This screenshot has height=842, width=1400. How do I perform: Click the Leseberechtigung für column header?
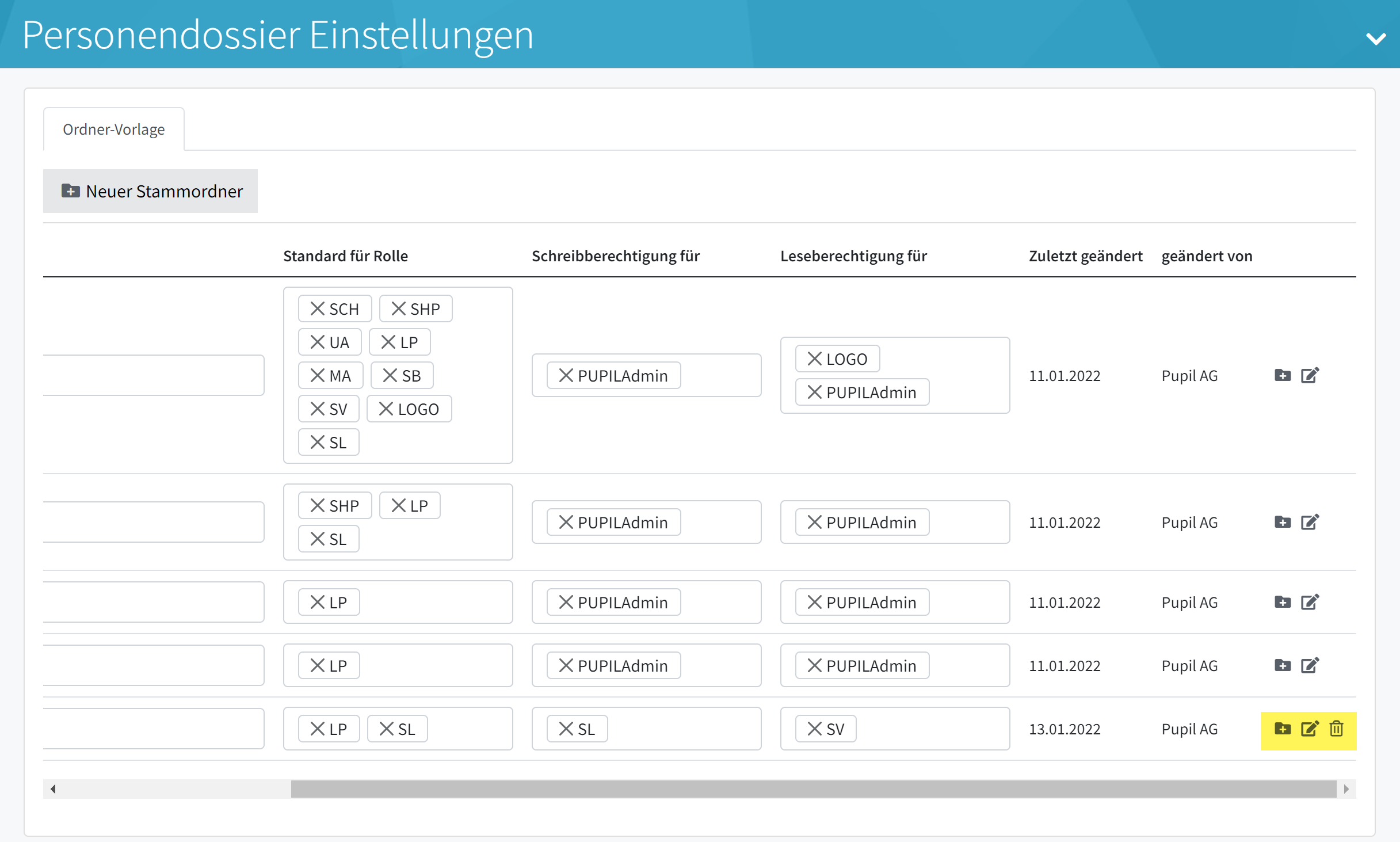[x=853, y=256]
